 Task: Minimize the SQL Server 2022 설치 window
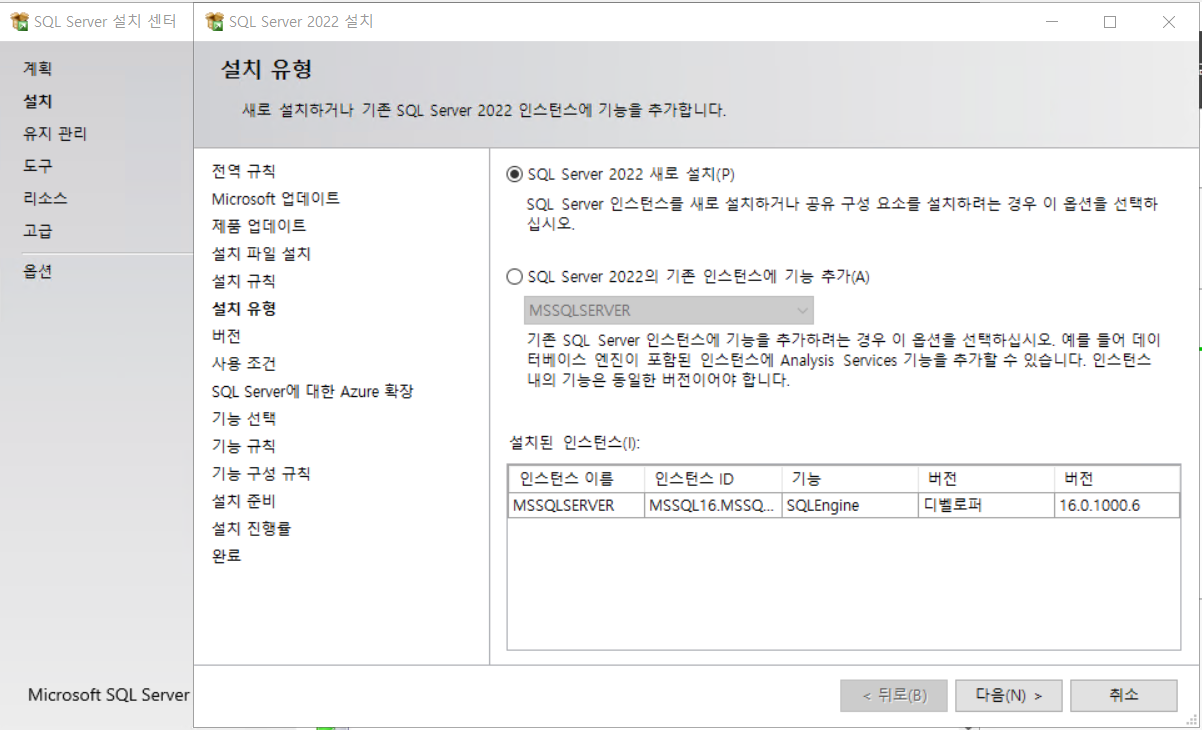(x=1051, y=21)
